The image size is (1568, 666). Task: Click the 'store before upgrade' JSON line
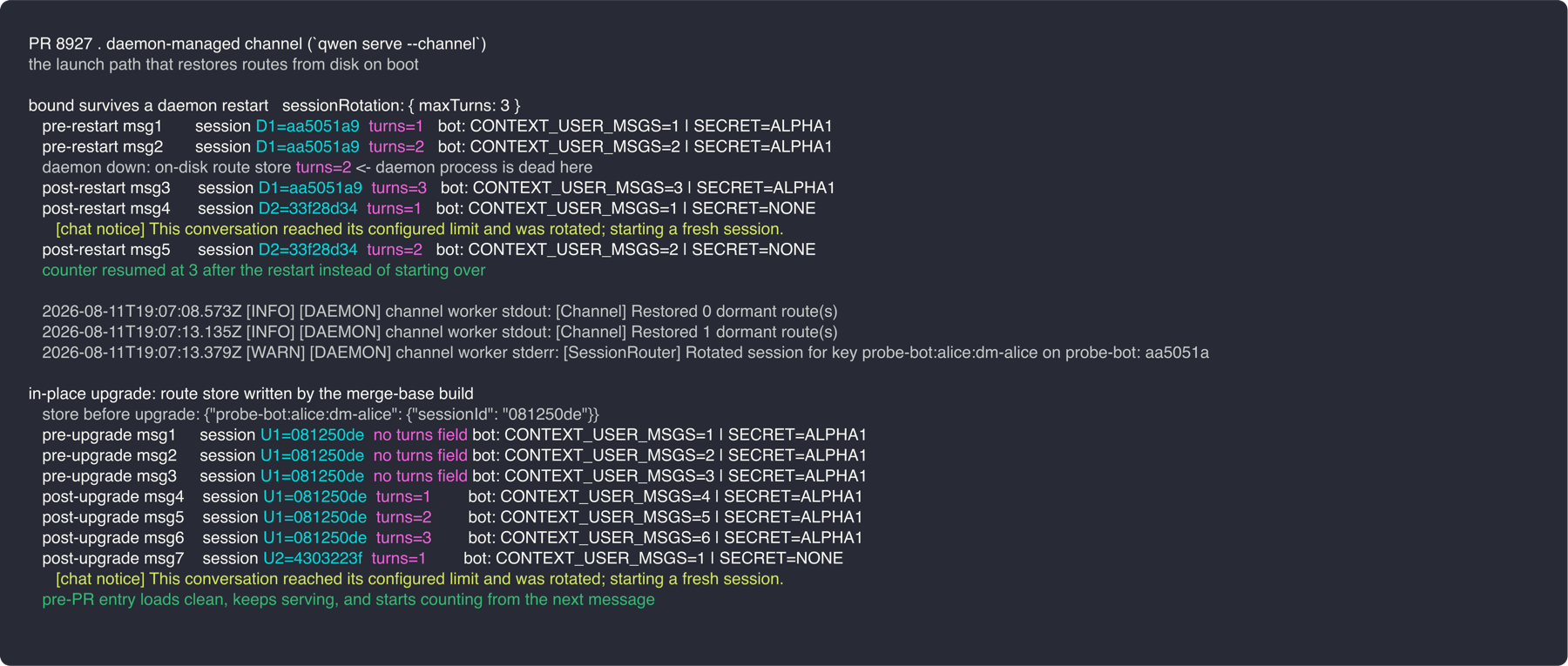pyautogui.click(x=321, y=414)
